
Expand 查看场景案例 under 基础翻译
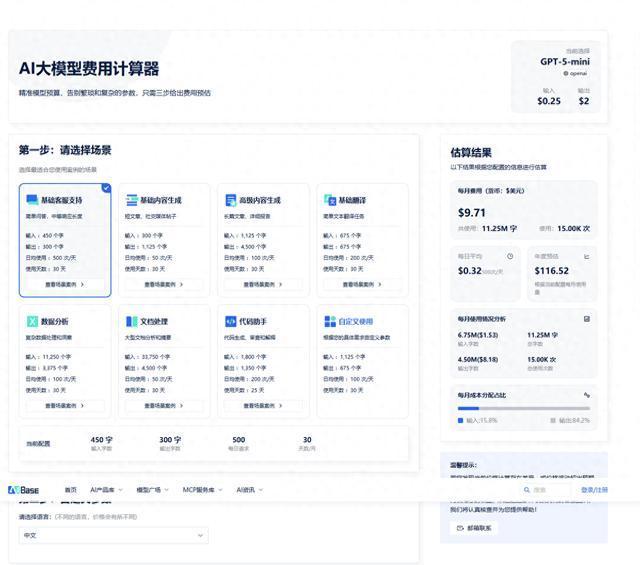click(362, 284)
